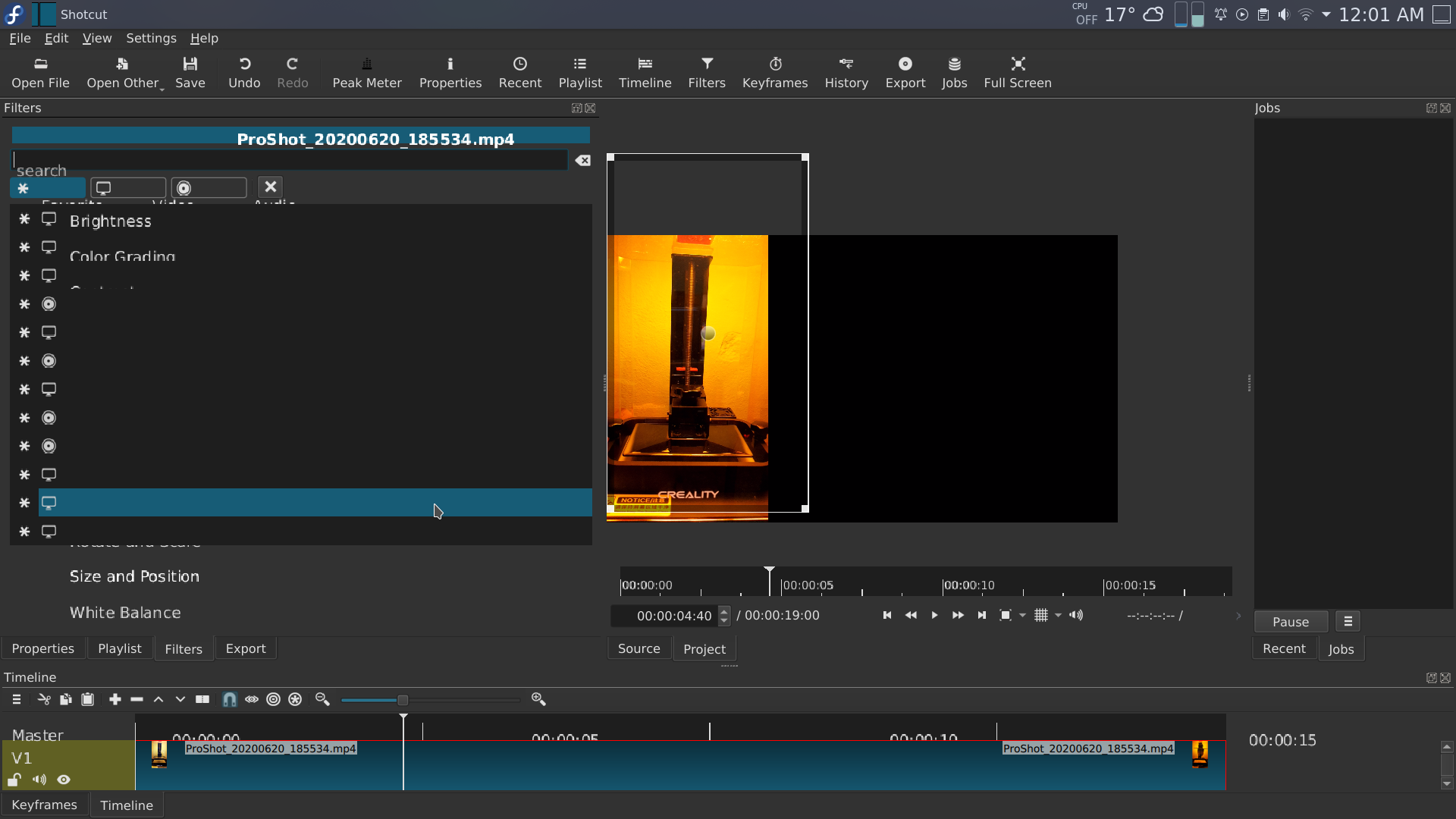Viewport: 1456px width, 819px height.
Task: Toggle the Timeline panel from toolbar
Action: click(645, 72)
